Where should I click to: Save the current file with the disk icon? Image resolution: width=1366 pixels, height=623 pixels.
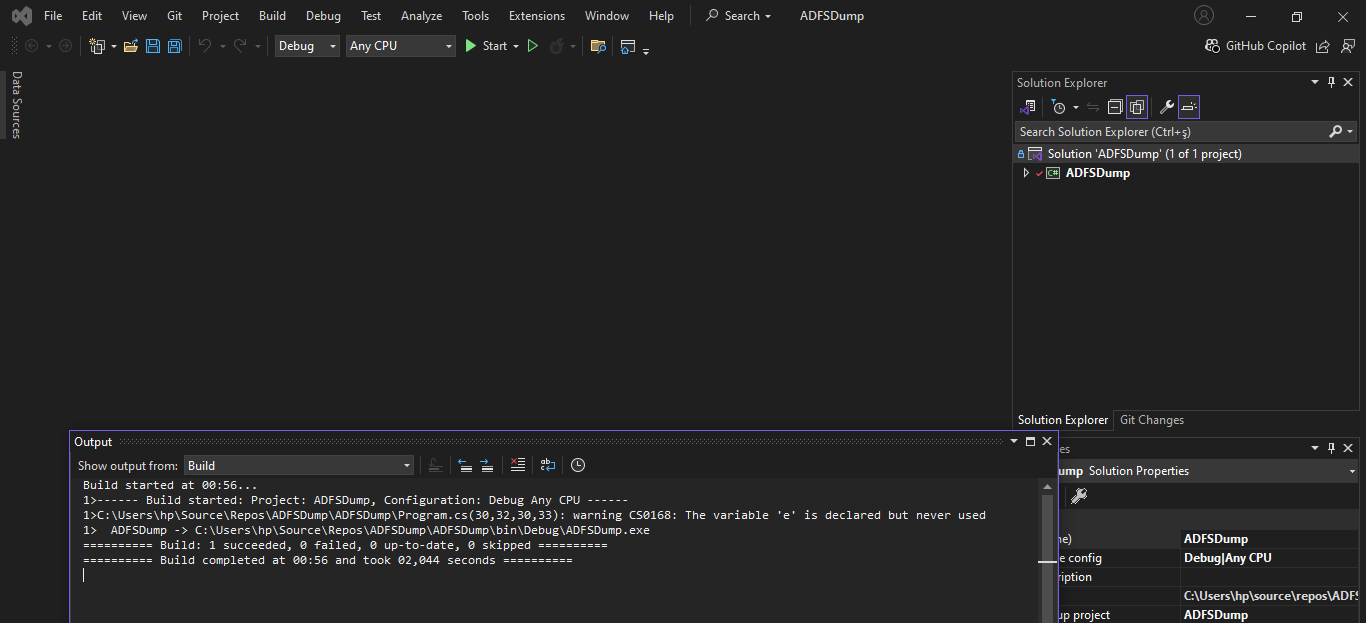pyautogui.click(x=153, y=46)
